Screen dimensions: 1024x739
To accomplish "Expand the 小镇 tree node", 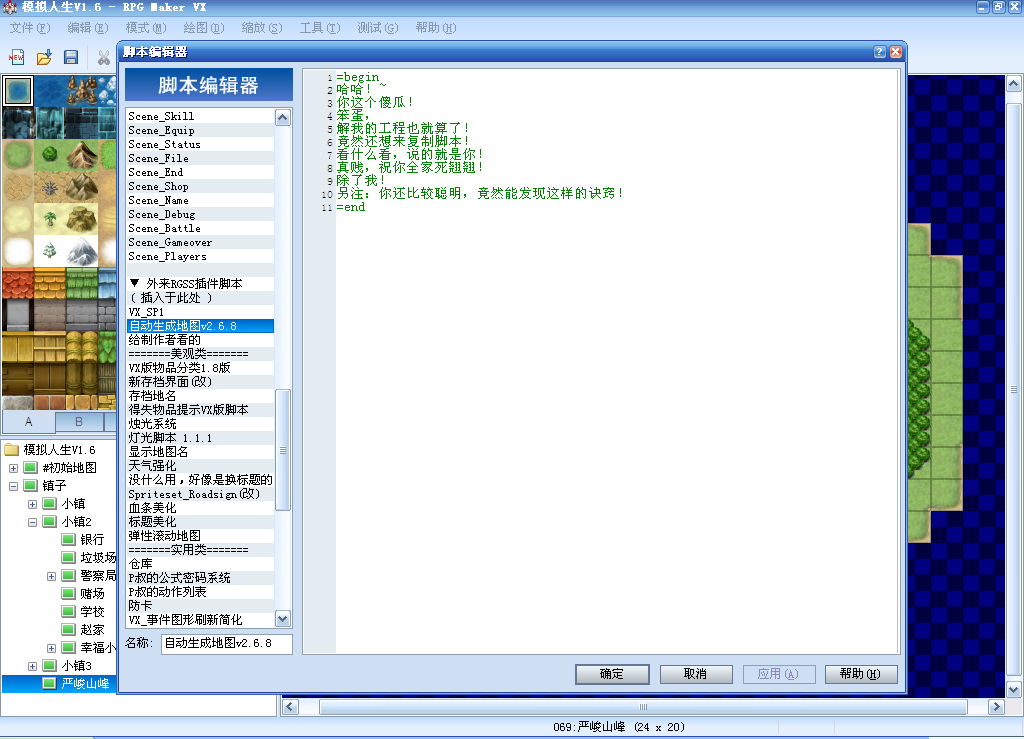I will coord(32,504).
